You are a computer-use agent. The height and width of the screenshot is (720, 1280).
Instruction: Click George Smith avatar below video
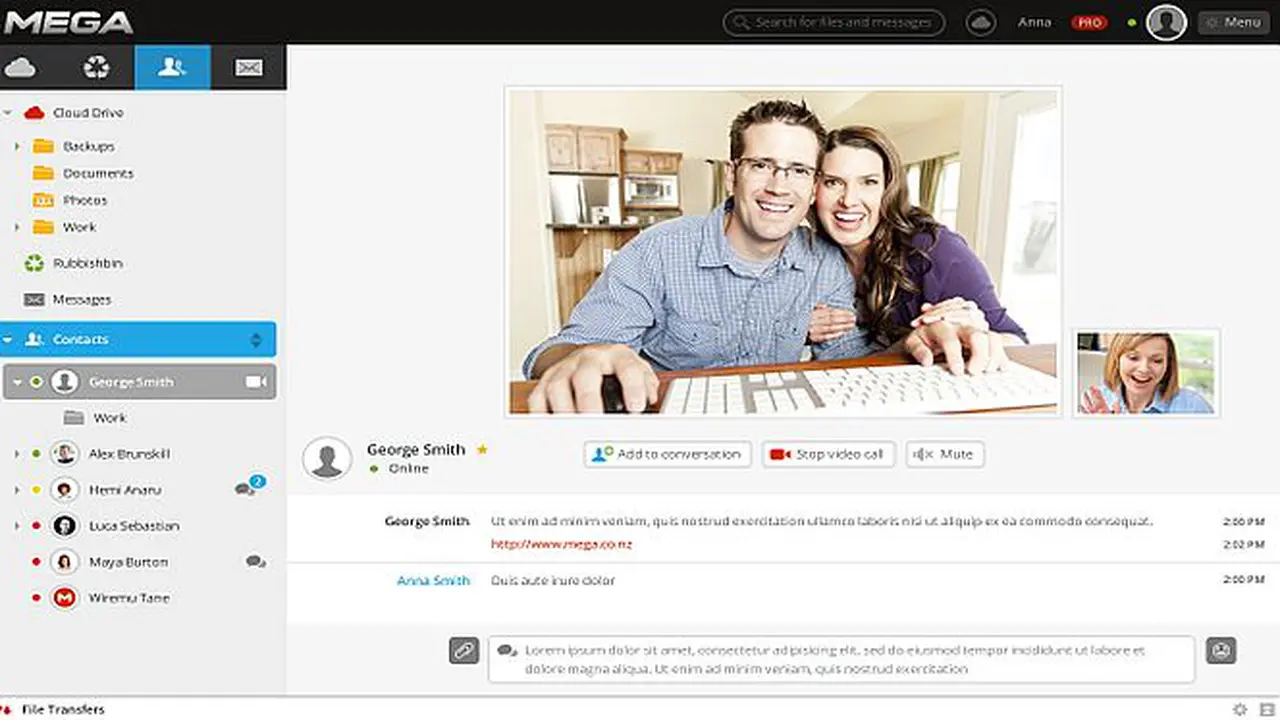(x=327, y=458)
